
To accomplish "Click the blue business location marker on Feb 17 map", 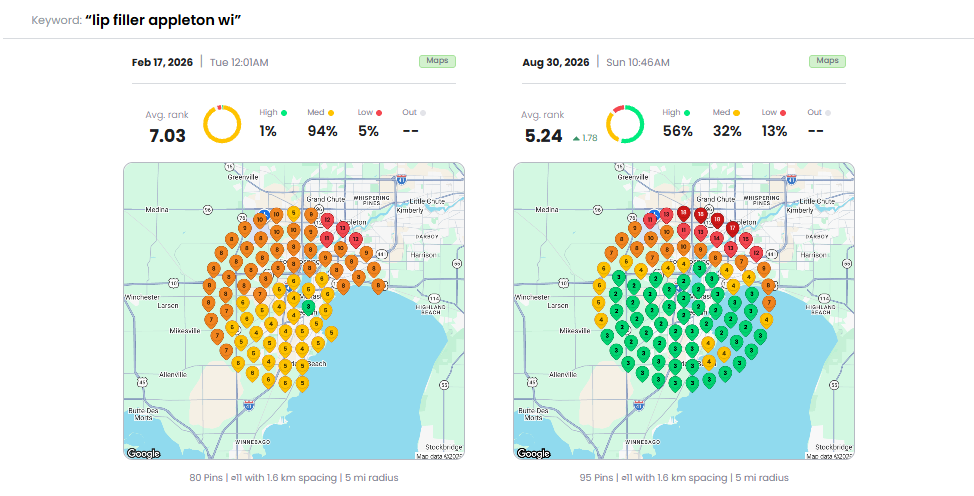I will point(265,214).
